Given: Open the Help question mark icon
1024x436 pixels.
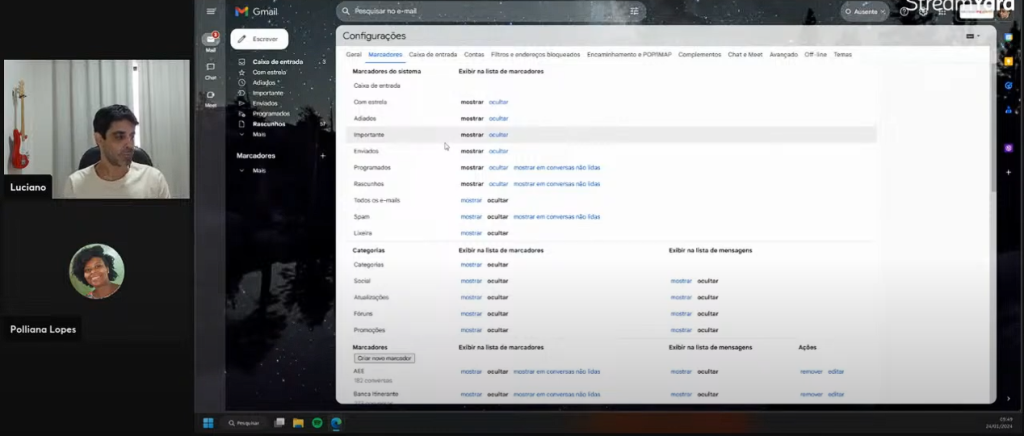Looking at the screenshot, I should (905, 11).
